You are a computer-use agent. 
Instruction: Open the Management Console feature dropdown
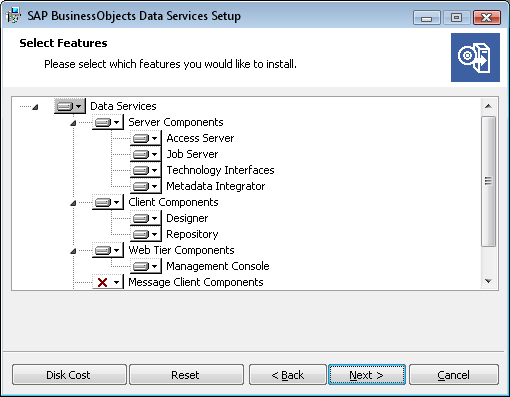pos(146,266)
